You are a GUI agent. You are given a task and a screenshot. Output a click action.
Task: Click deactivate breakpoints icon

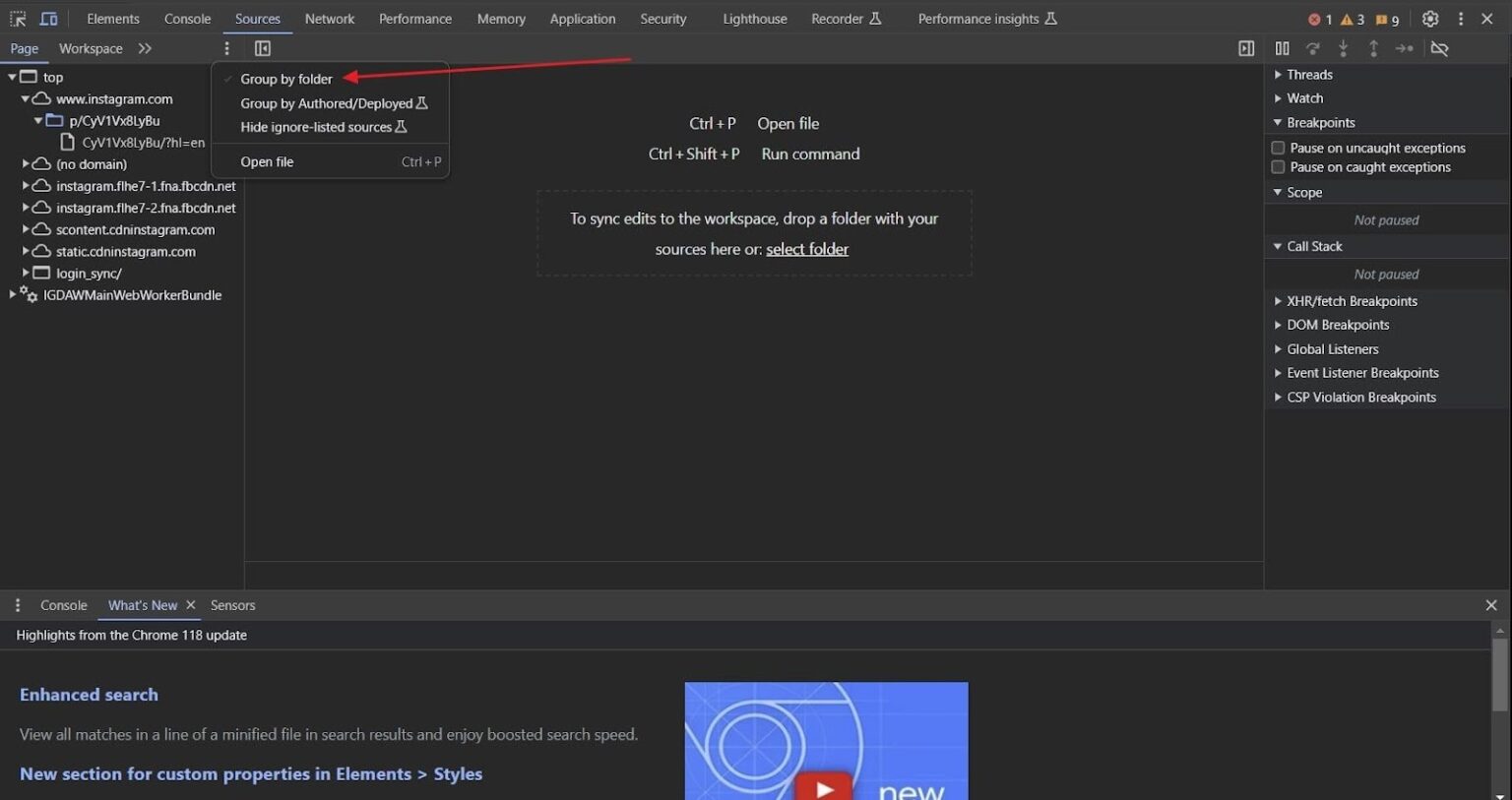[1439, 48]
